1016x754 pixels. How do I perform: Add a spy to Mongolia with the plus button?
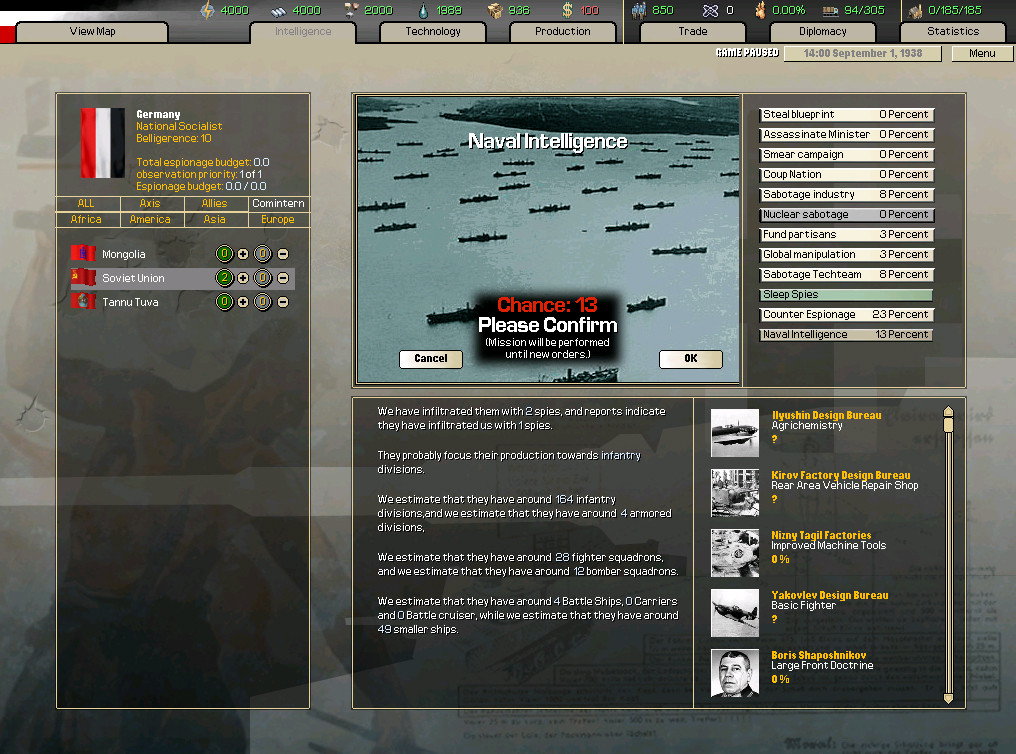point(243,254)
